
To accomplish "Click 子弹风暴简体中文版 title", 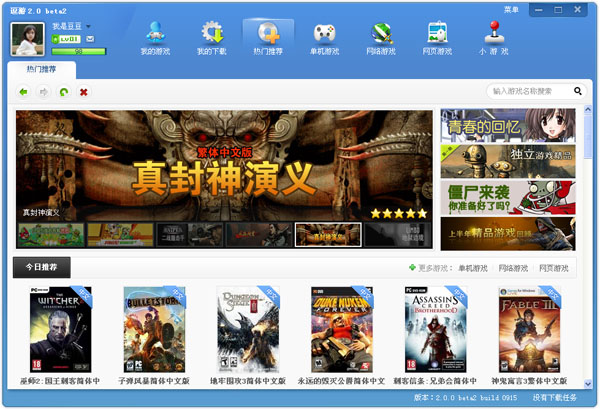I will [154, 381].
